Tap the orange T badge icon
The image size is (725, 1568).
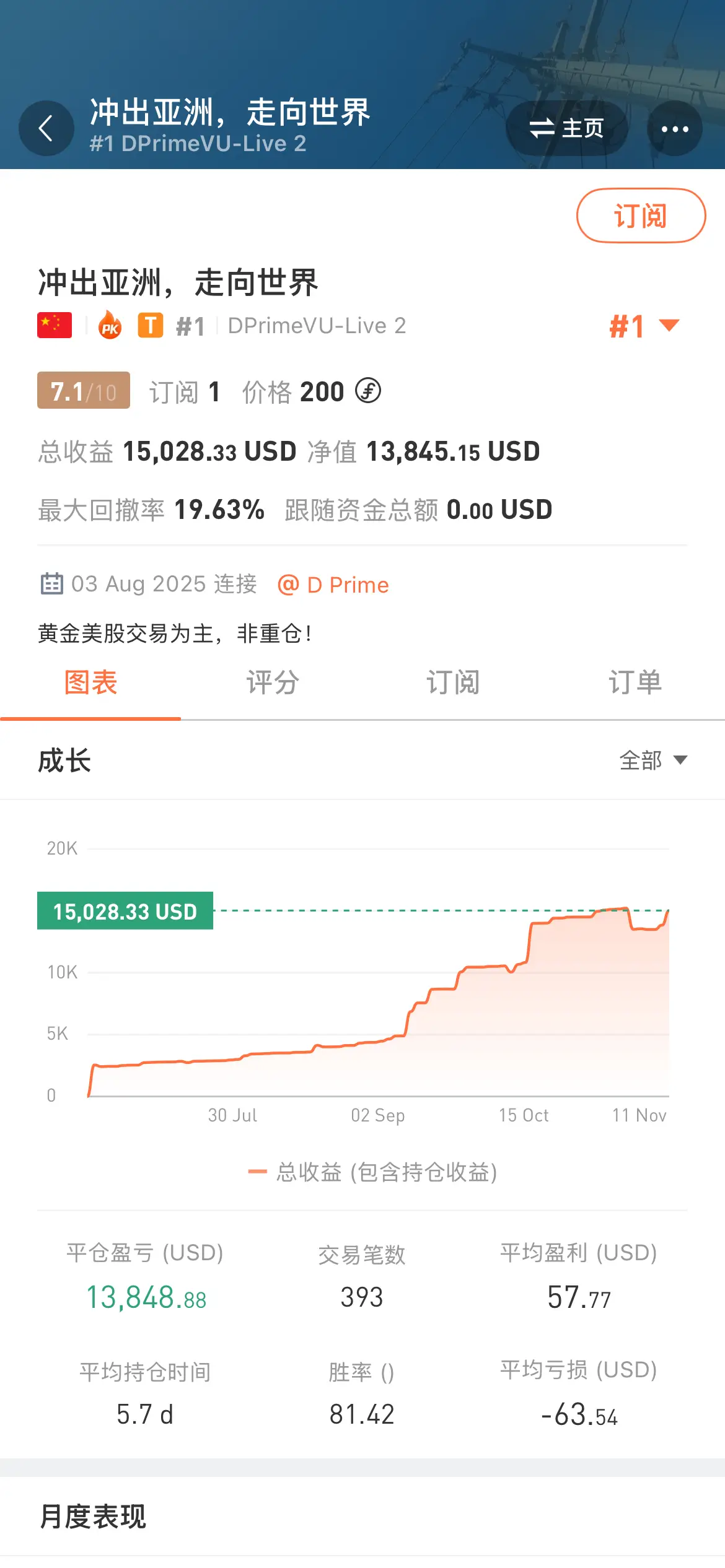(x=150, y=325)
